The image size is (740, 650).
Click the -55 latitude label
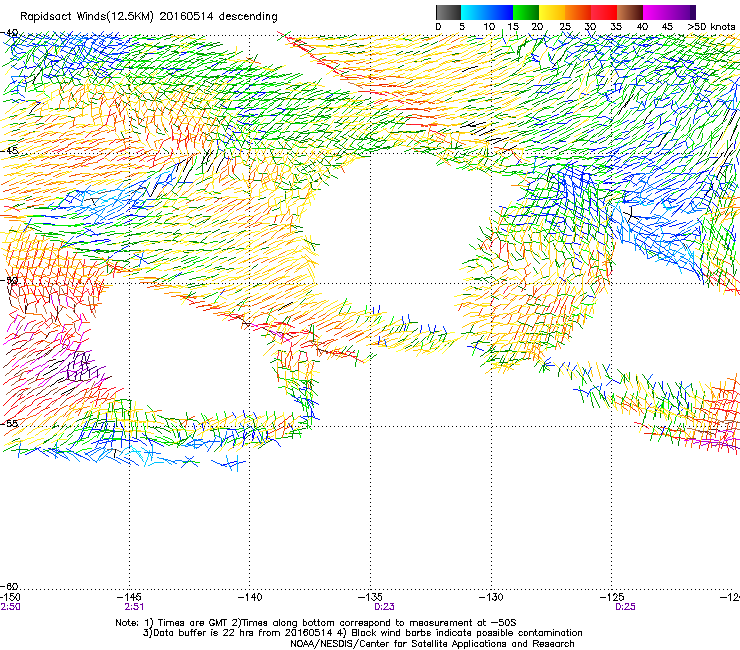[9, 423]
